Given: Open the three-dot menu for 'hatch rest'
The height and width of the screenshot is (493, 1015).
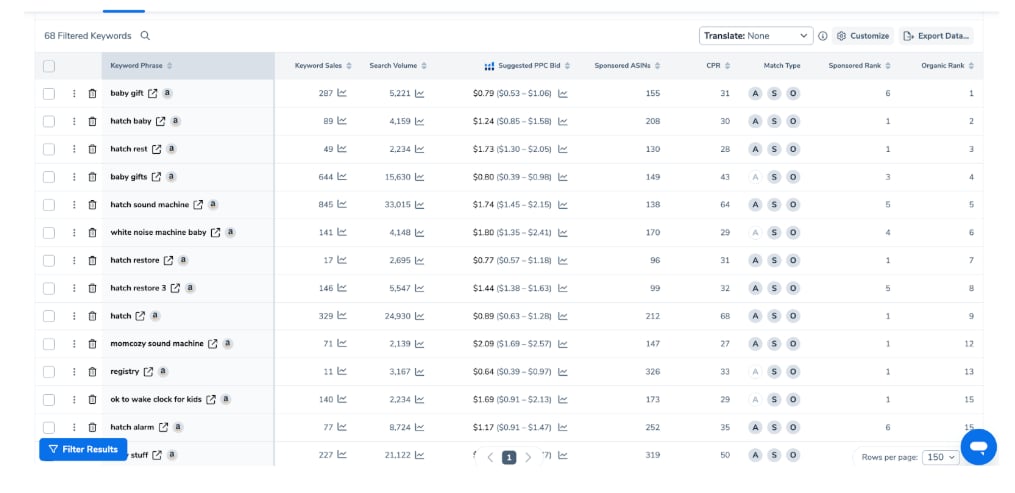Looking at the screenshot, I should tap(73, 149).
